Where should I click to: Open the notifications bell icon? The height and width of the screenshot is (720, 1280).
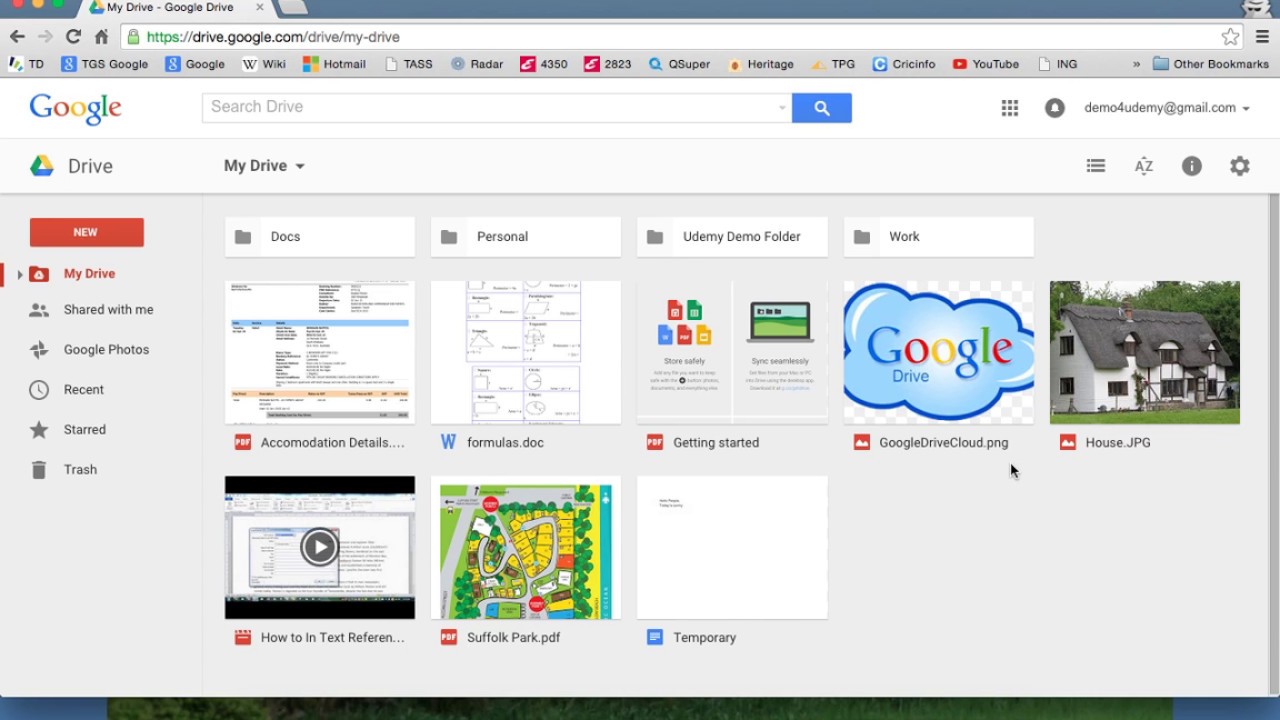1054,108
